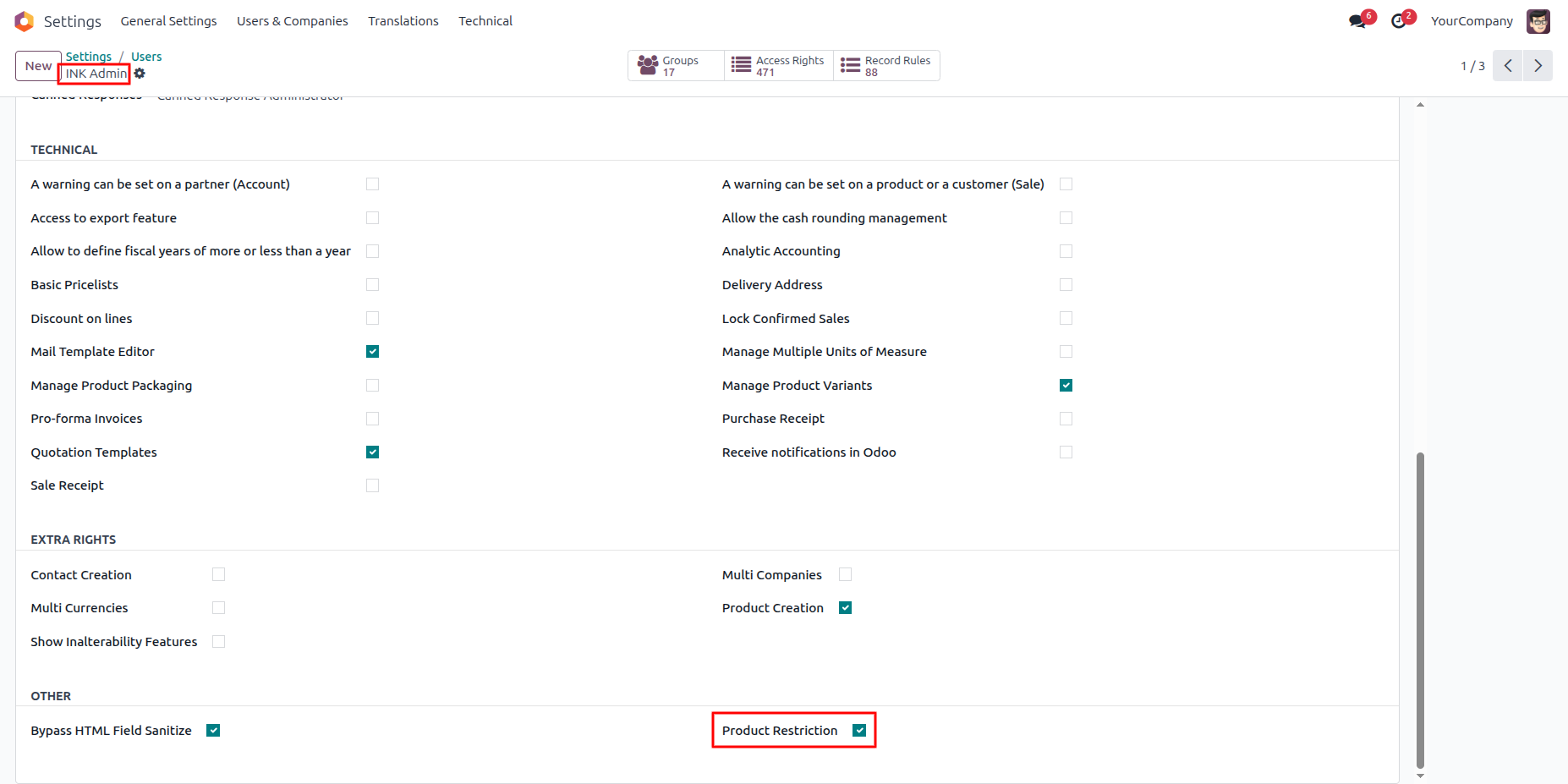Image resolution: width=1568 pixels, height=784 pixels.
Task: Open the Groups stat button
Action: pos(676,66)
